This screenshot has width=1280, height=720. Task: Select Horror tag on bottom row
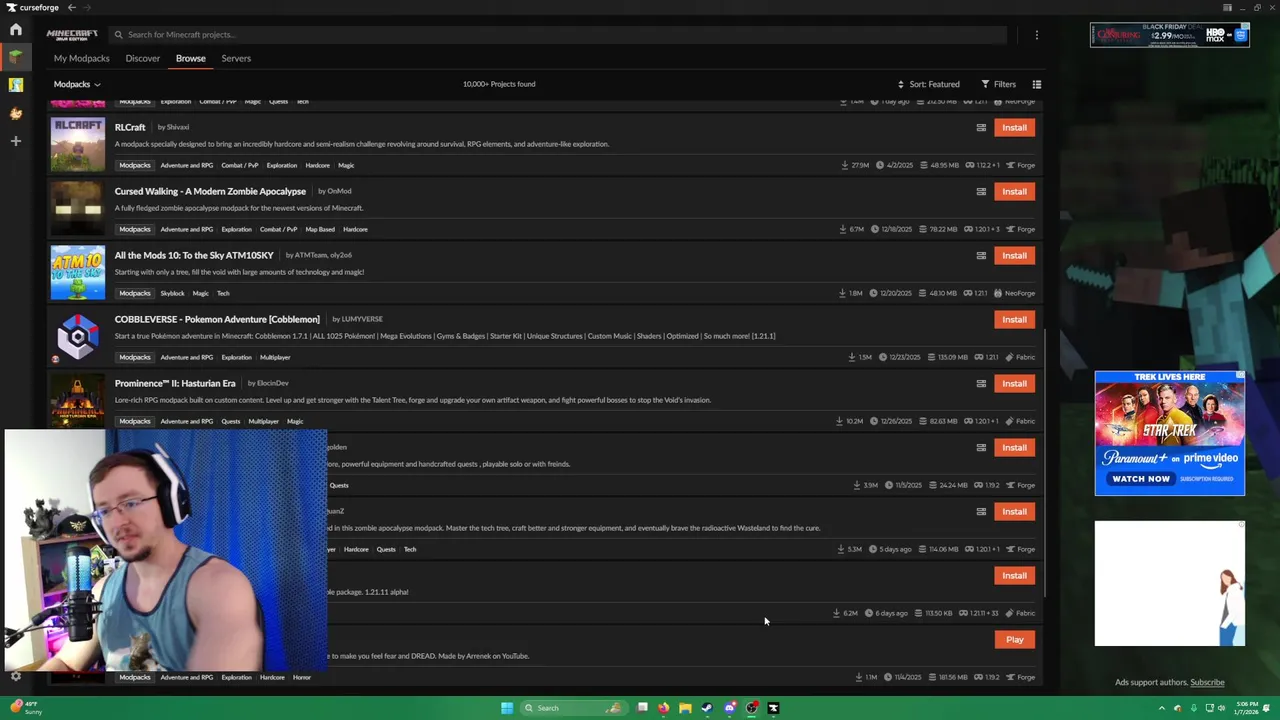(302, 677)
